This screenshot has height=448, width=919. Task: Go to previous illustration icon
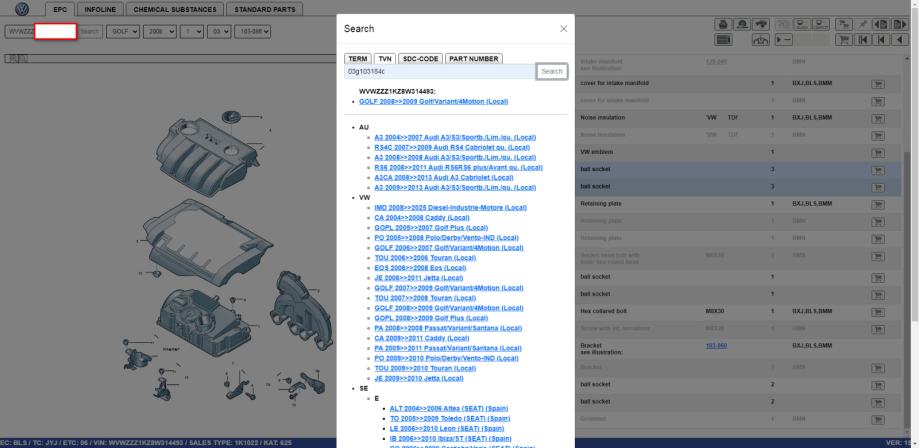click(x=881, y=25)
